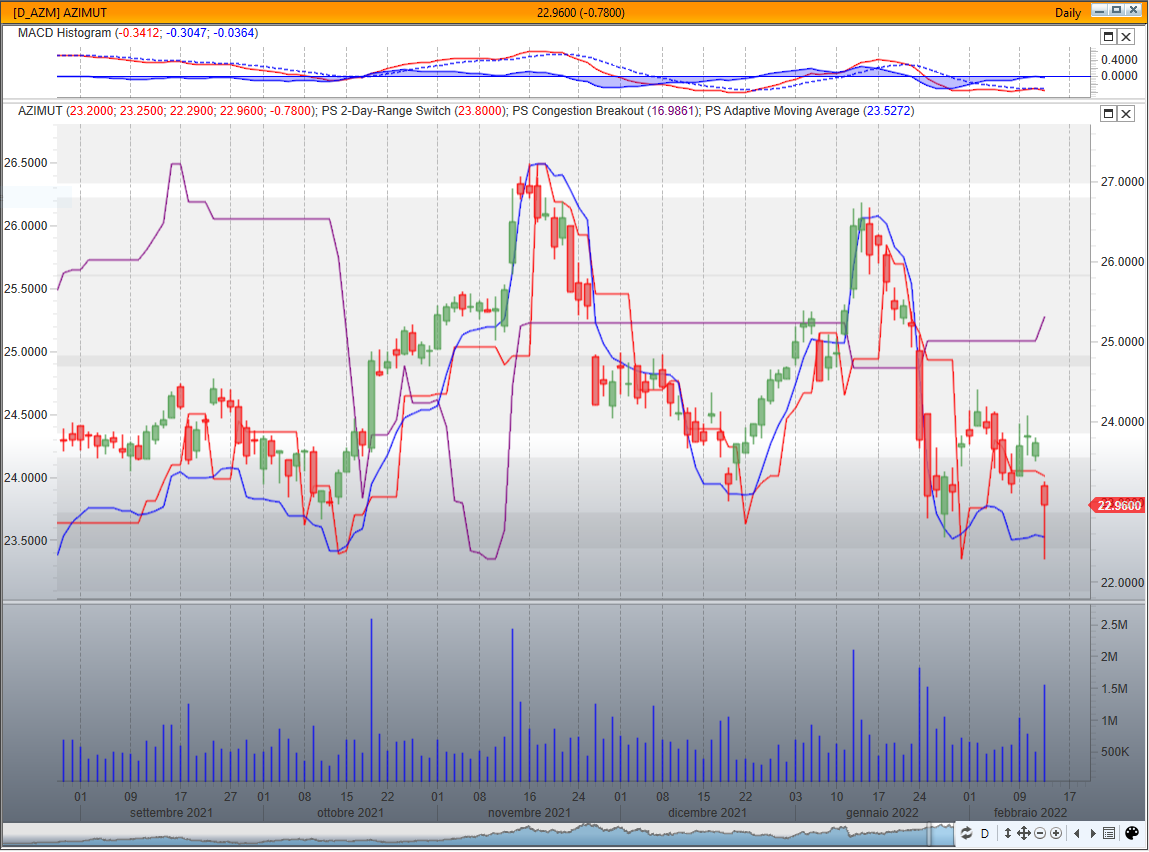Click the 2.5M volume axis label

(1114, 624)
